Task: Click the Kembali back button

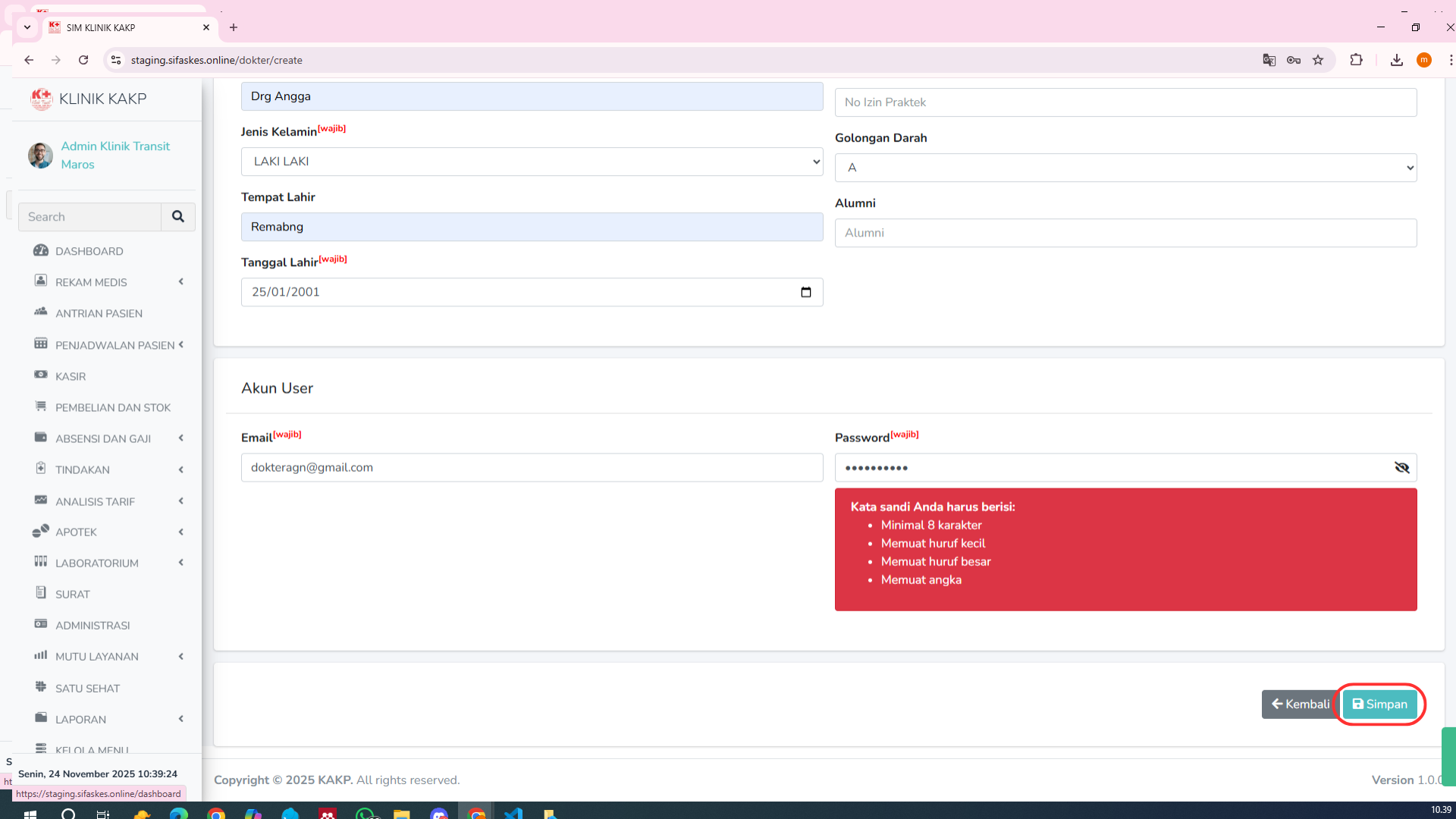Action: [x=1300, y=704]
